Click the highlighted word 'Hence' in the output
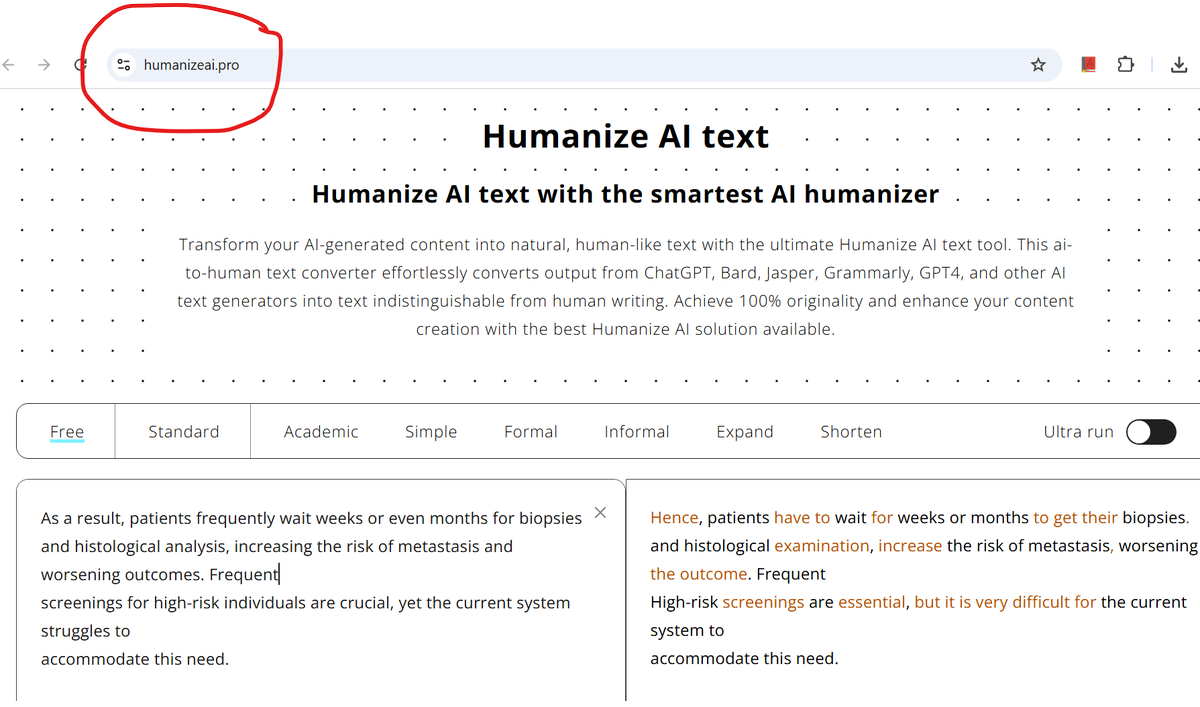1200x707 pixels. pyautogui.click(x=674, y=518)
